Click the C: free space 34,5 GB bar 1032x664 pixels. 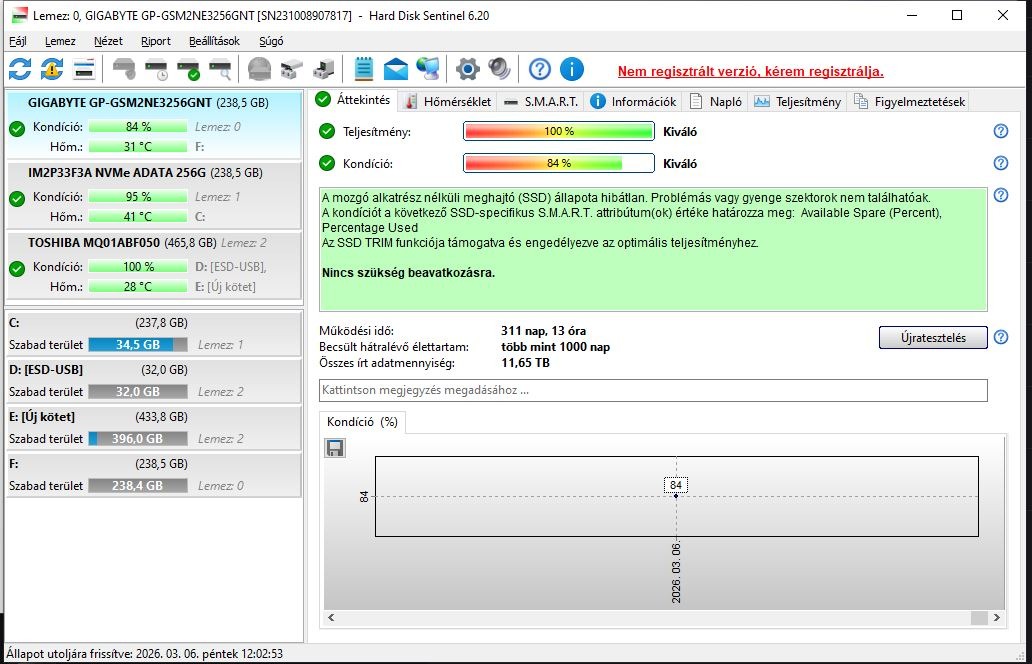(138, 344)
